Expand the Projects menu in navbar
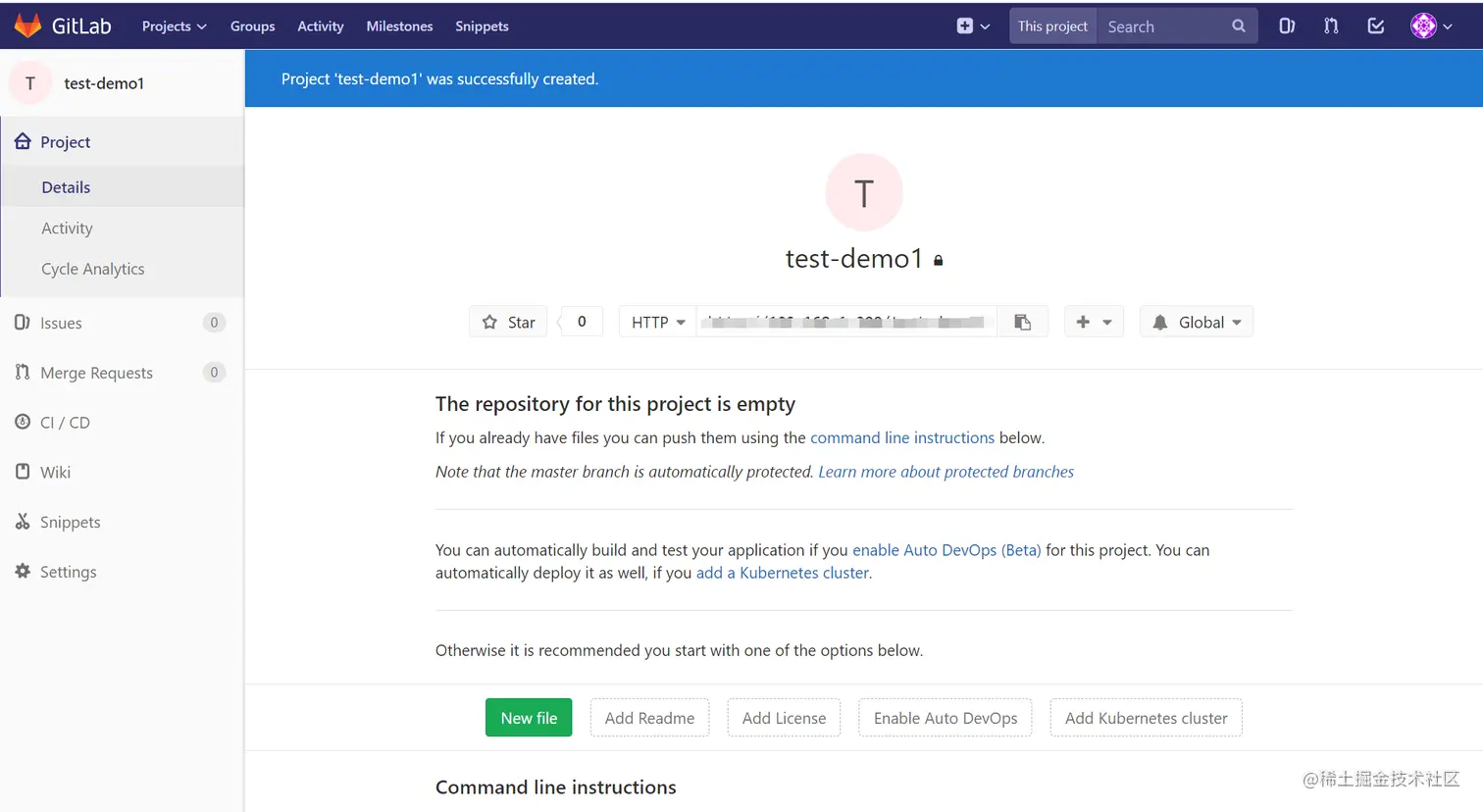 tap(175, 26)
